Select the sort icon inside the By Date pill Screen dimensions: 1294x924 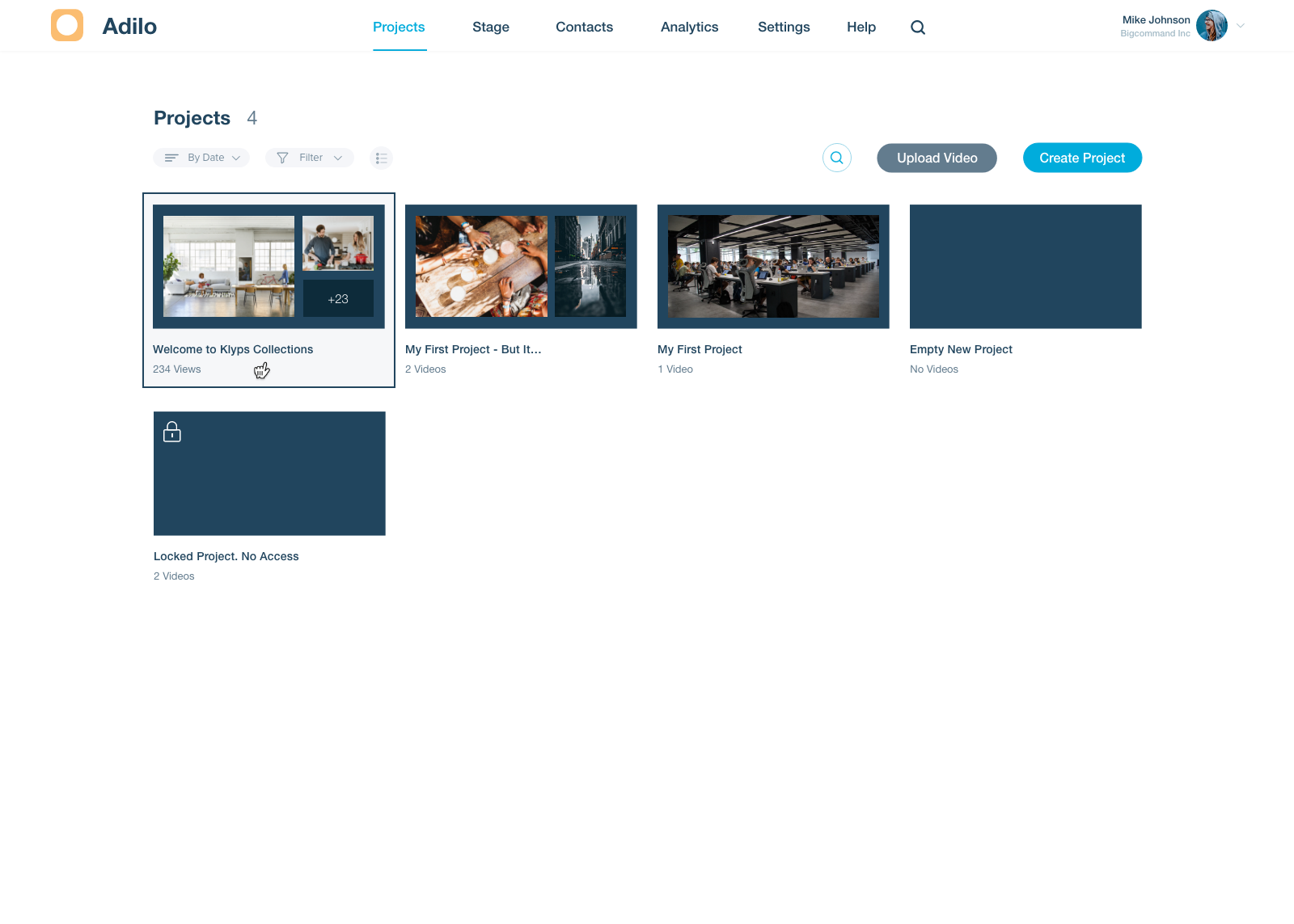pos(171,158)
